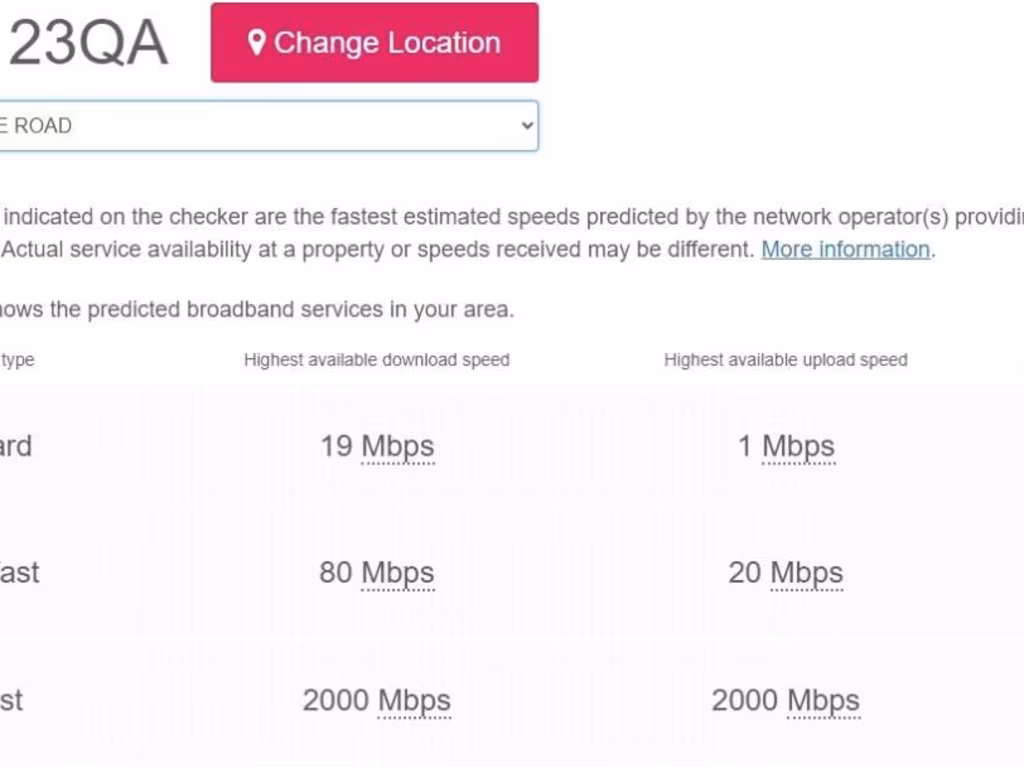Image resolution: width=1024 pixels, height=768 pixels.
Task: Click the Highest available upload speed header
Action: 786,360
